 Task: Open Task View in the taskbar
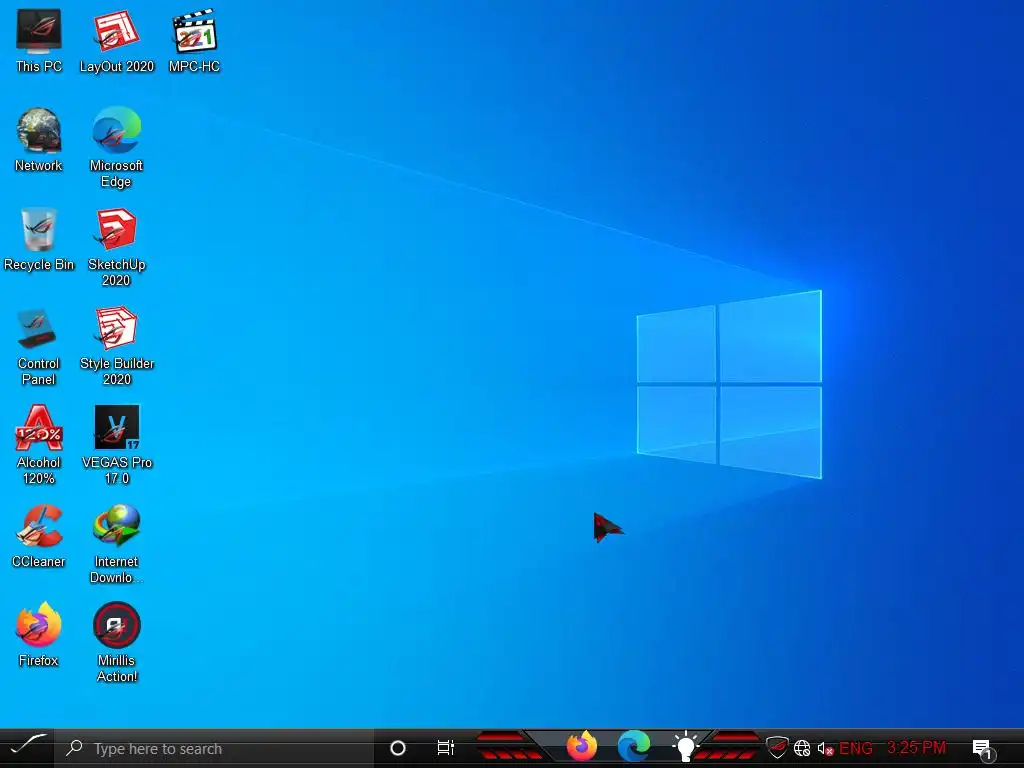point(445,748)
